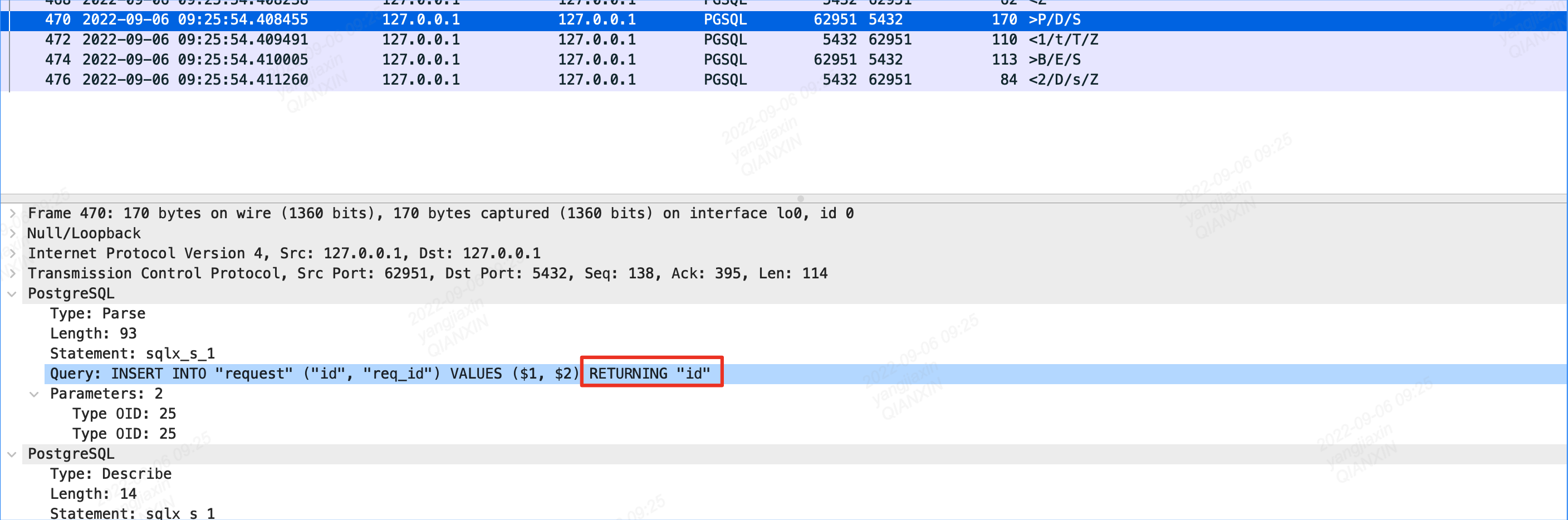Select the Type: Parse field
Viewport: 1568px width, 520px height.
click(98, 313)
